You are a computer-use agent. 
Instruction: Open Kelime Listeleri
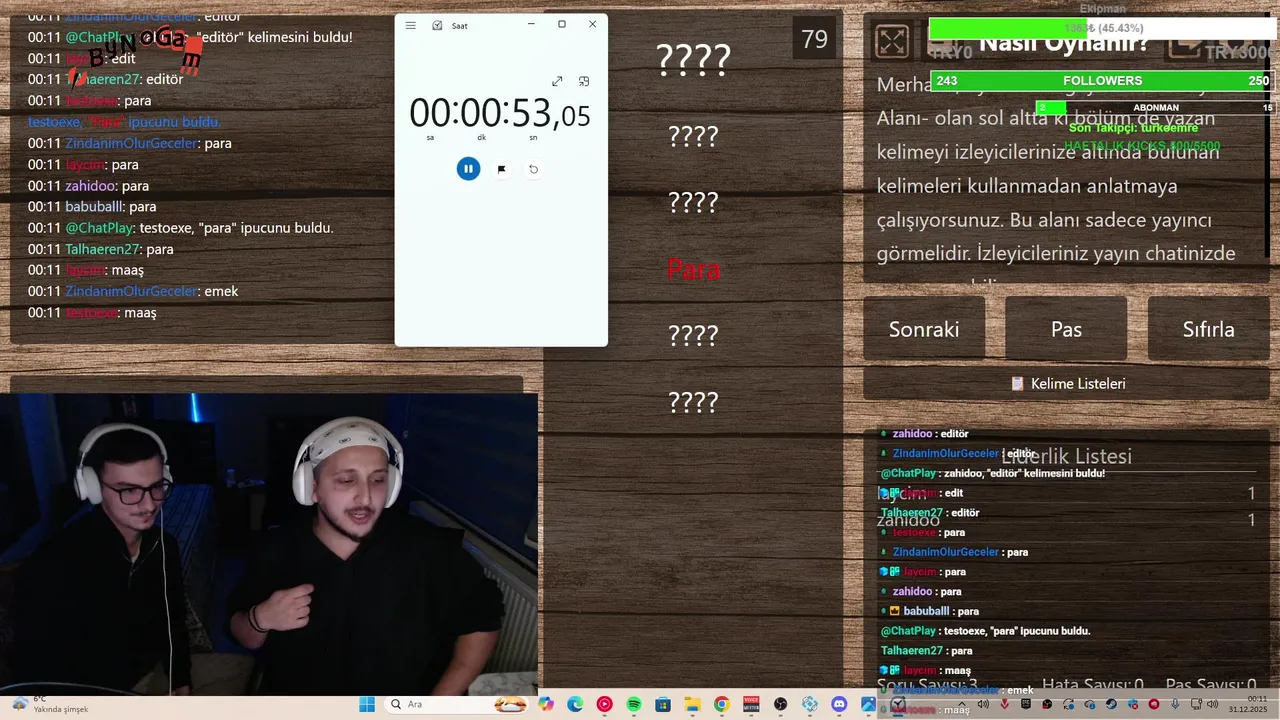[x=1066, y=383]
